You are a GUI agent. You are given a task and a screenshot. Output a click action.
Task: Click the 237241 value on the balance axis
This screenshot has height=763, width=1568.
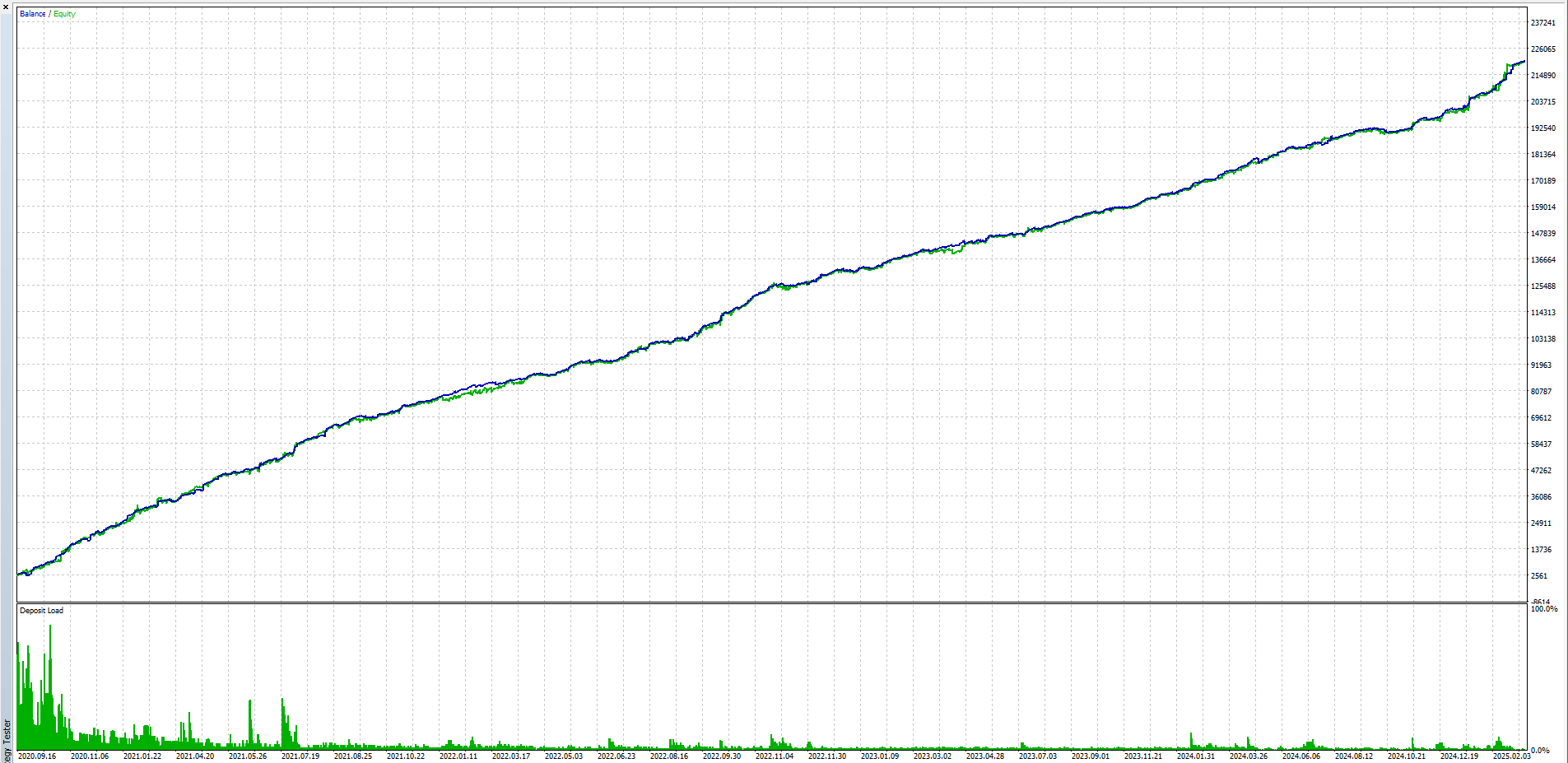point(1543,23)
